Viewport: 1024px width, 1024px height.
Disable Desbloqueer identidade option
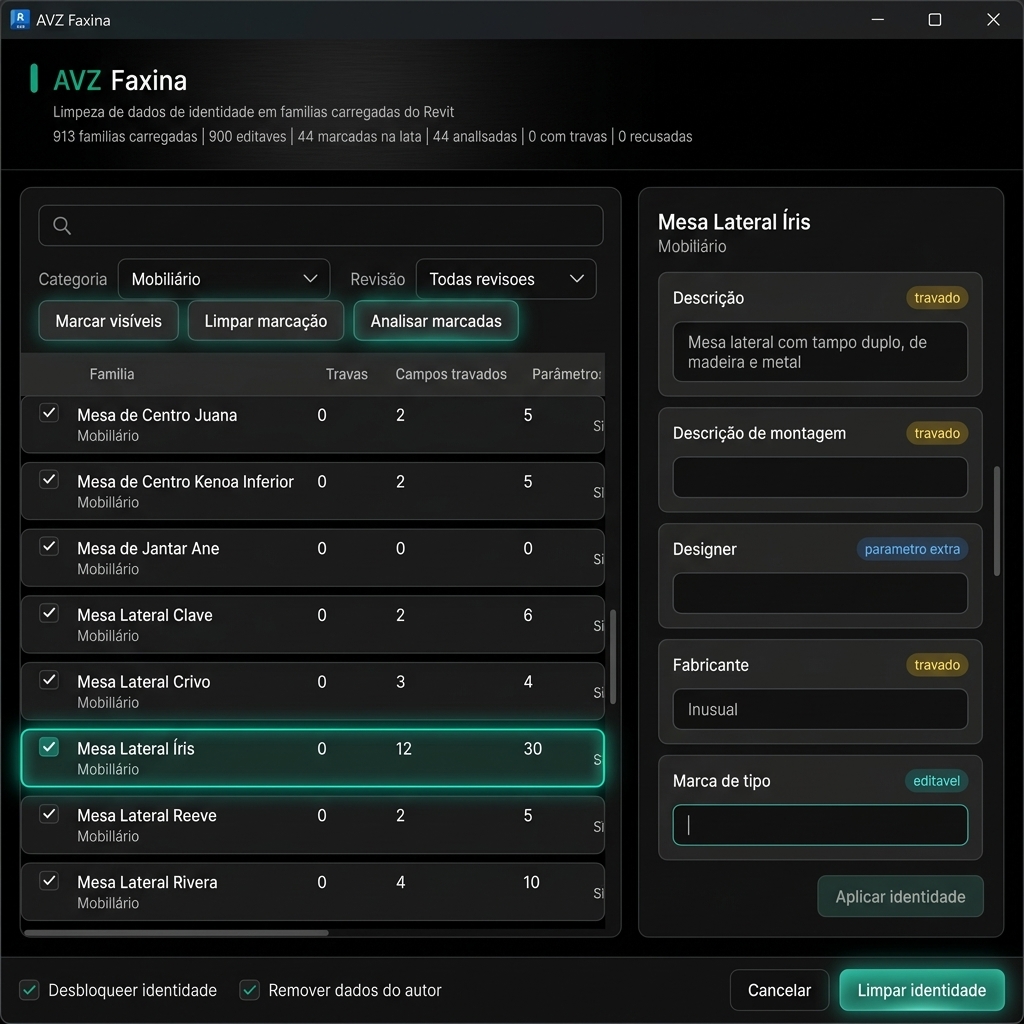coord(29,990)
